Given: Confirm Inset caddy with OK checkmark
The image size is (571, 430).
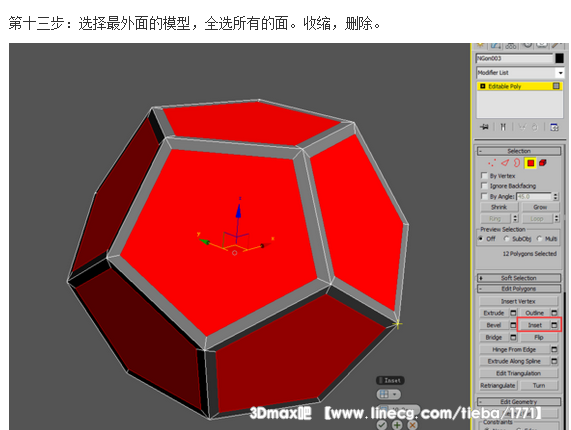Looking at the screenshot, I should pos(382,425).
